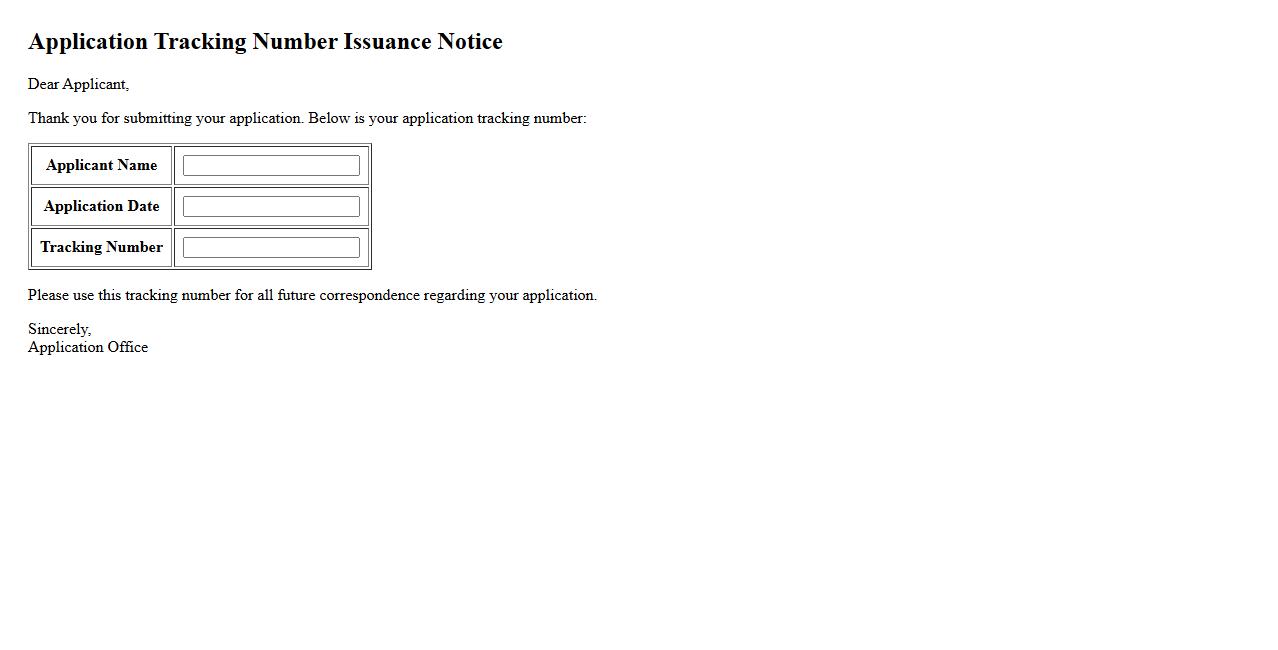This screenshot has height=650, width=1278.
Task: Click 'Please use' in the closing paragraph
Action: pyautogui.click(x=60, y=296)
